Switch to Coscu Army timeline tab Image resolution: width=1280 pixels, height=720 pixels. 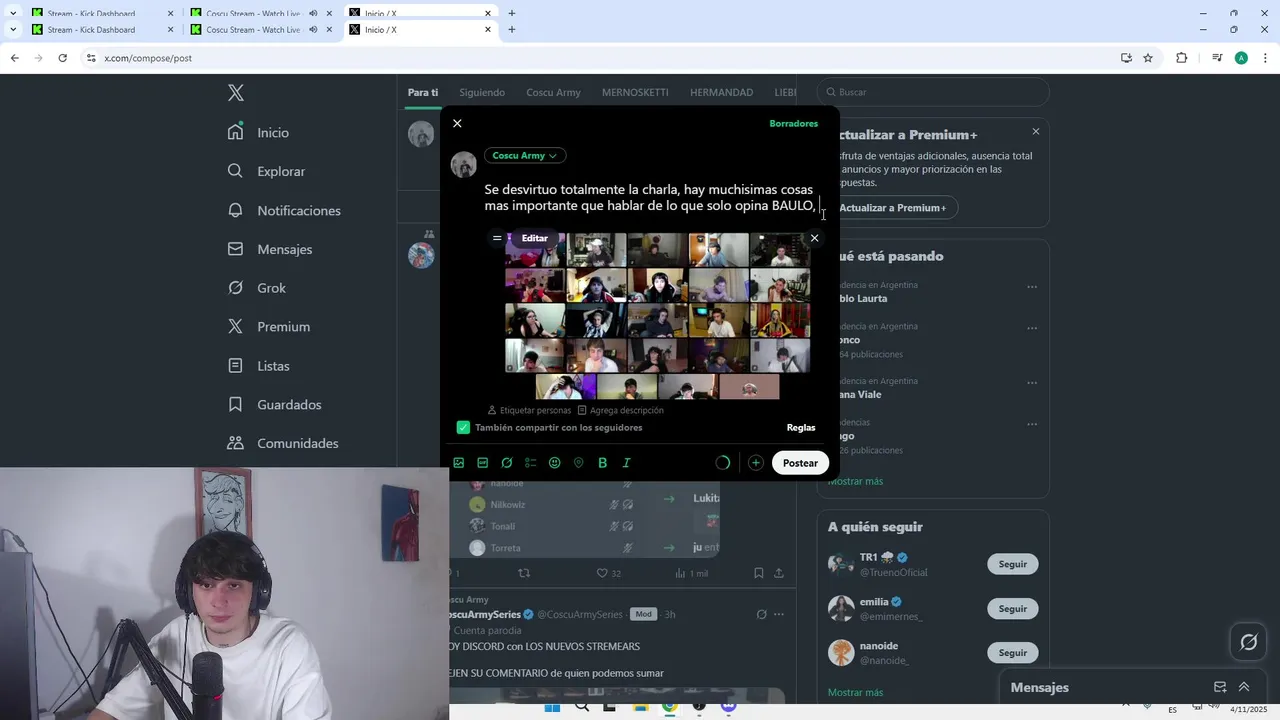click(553, 92)
